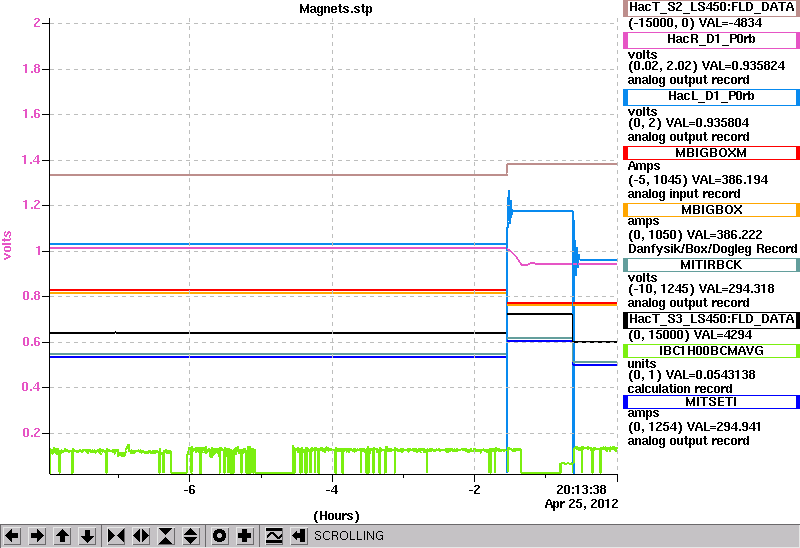Viewport: 800px width, 548px height.
Task: Pan the plot left with the left arrow
Action: pyautogui.click(x=12, y=536)
